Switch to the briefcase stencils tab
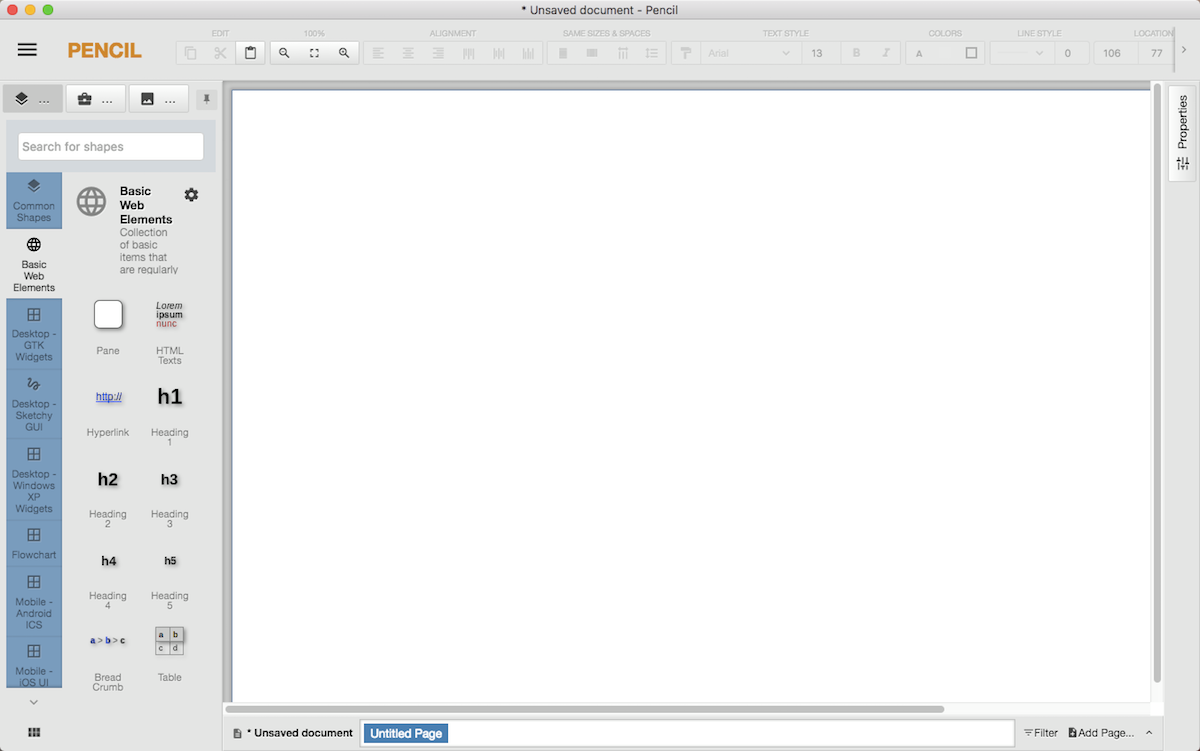The width and height of the screenshot is (1200, 751). click(x=96, y=99)
